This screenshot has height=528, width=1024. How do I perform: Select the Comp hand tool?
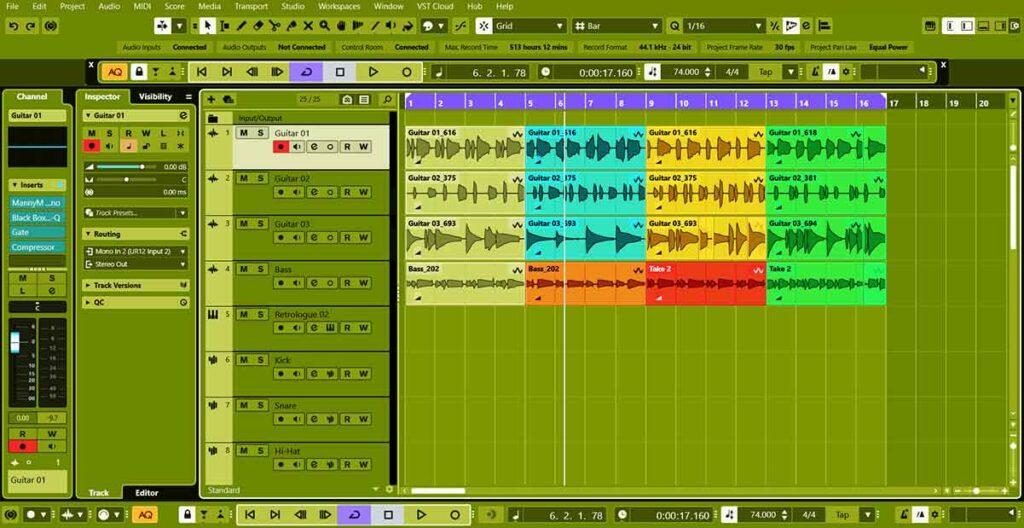tap(342, 26)
